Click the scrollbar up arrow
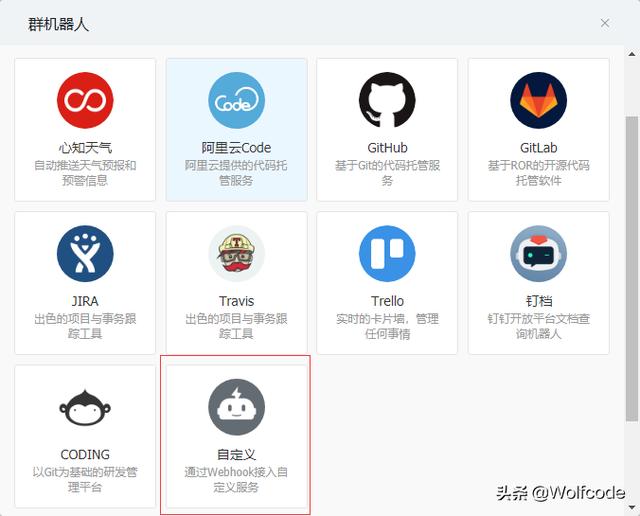Viewport: 640px width, 516px height. click(632, 54)
